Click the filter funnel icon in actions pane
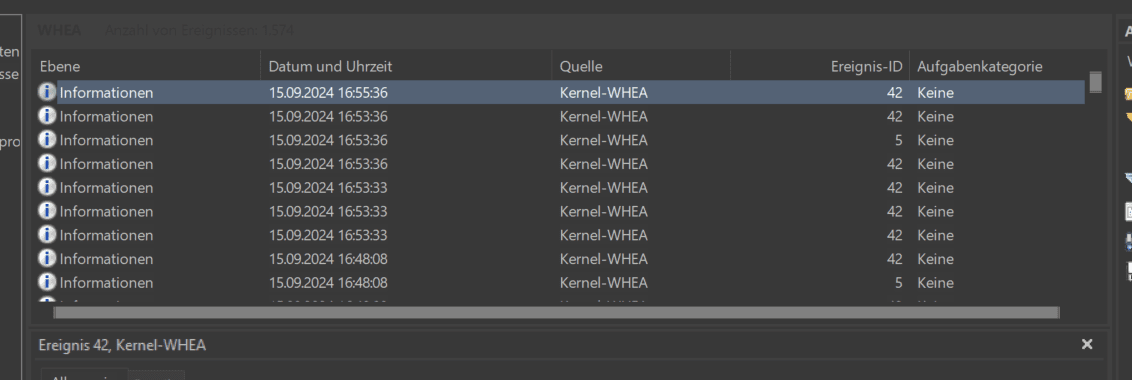Image resolution: width=1132 pixels, height=380 pixels. [1128, 178]
